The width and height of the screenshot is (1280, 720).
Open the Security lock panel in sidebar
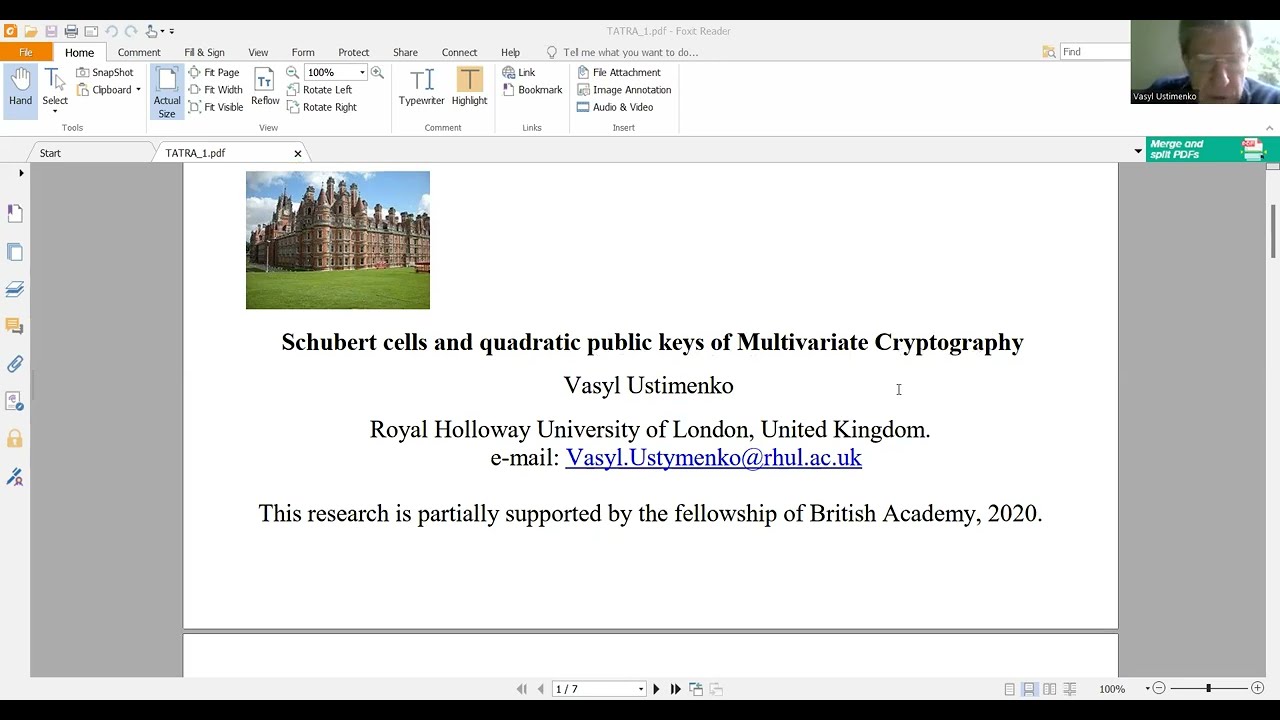tap(15, 439)
